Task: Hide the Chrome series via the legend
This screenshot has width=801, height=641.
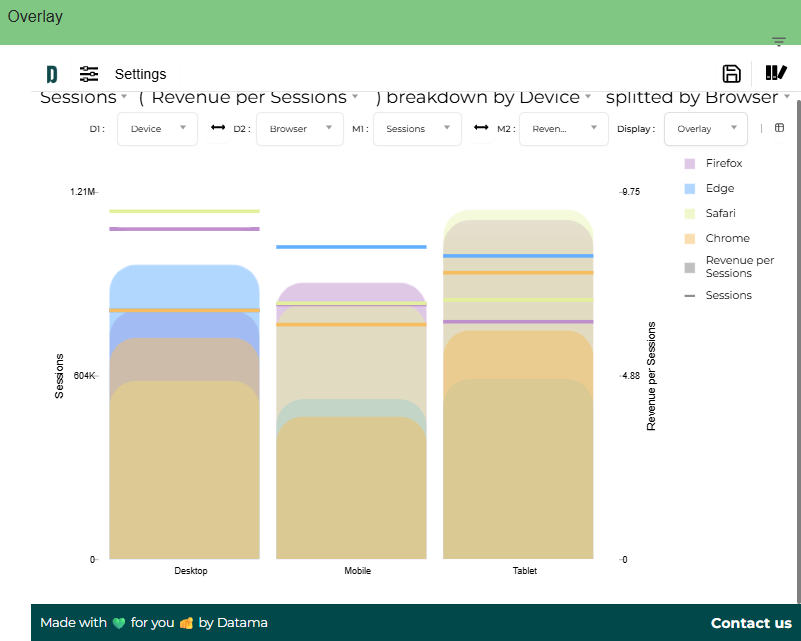Action: [722, 238]
